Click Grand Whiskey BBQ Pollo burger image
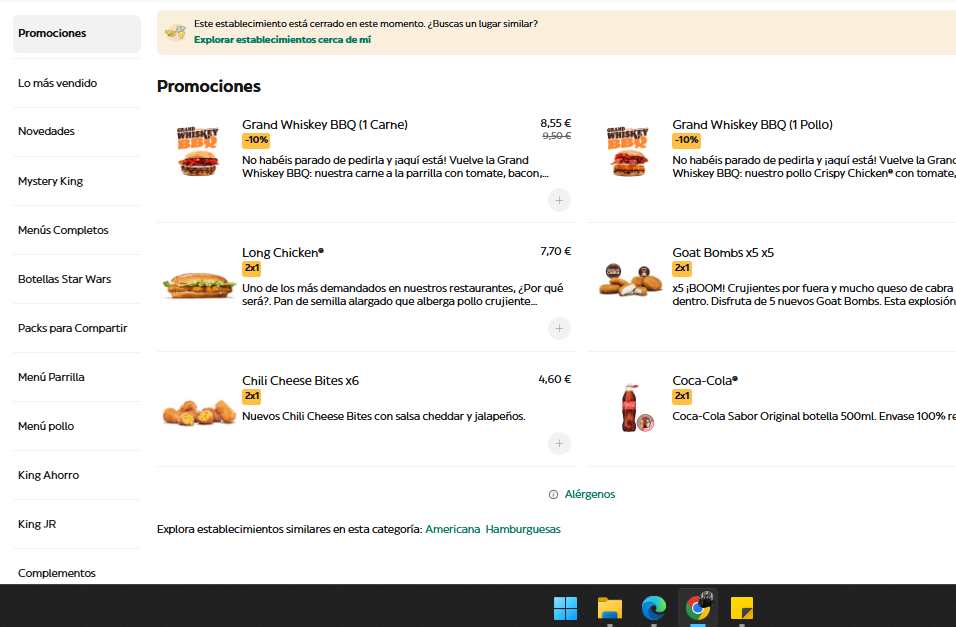This screenshot has height=627, width=956. click(628, 152)
